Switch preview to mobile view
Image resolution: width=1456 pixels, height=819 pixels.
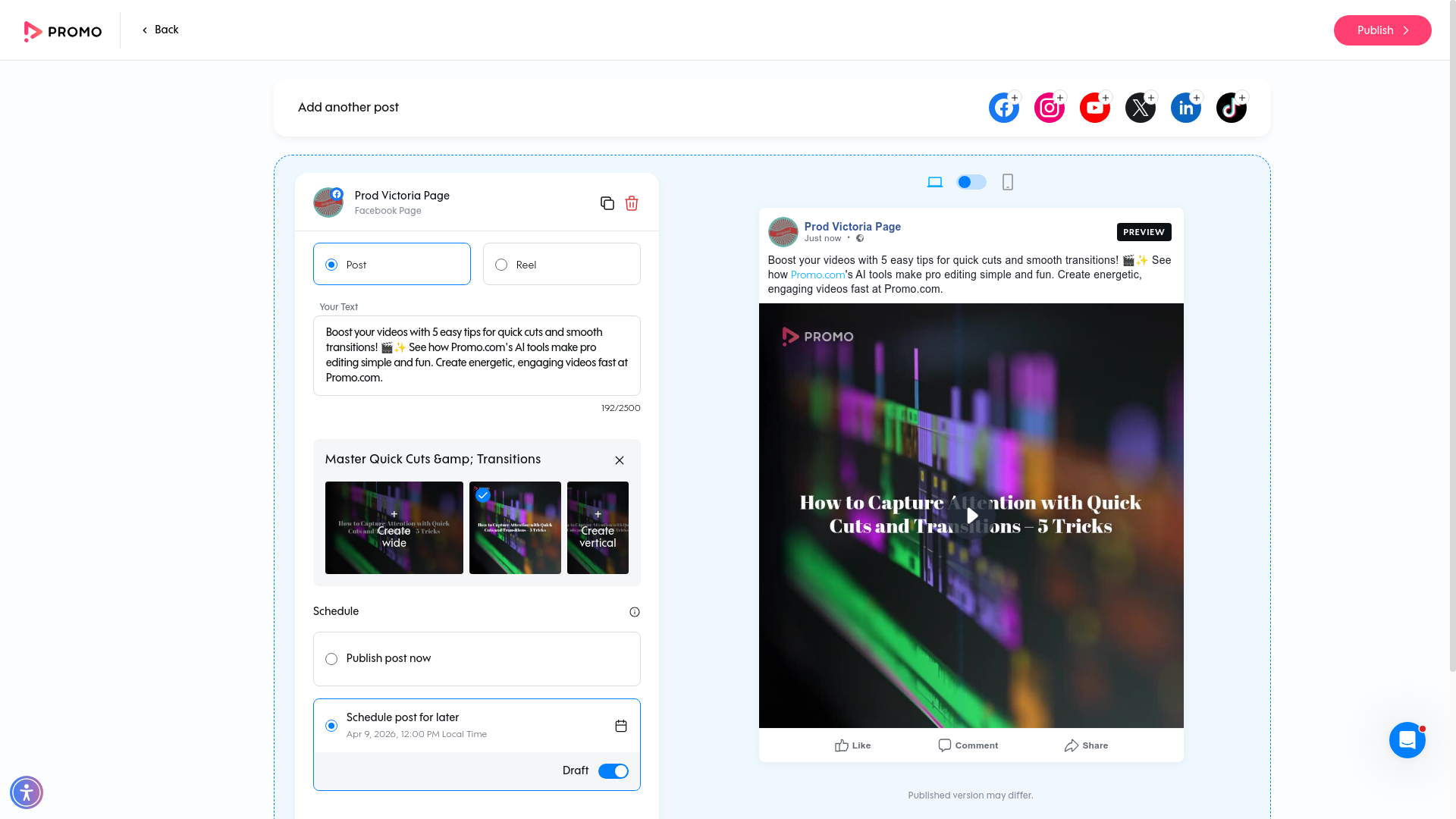coord(1007,182)
